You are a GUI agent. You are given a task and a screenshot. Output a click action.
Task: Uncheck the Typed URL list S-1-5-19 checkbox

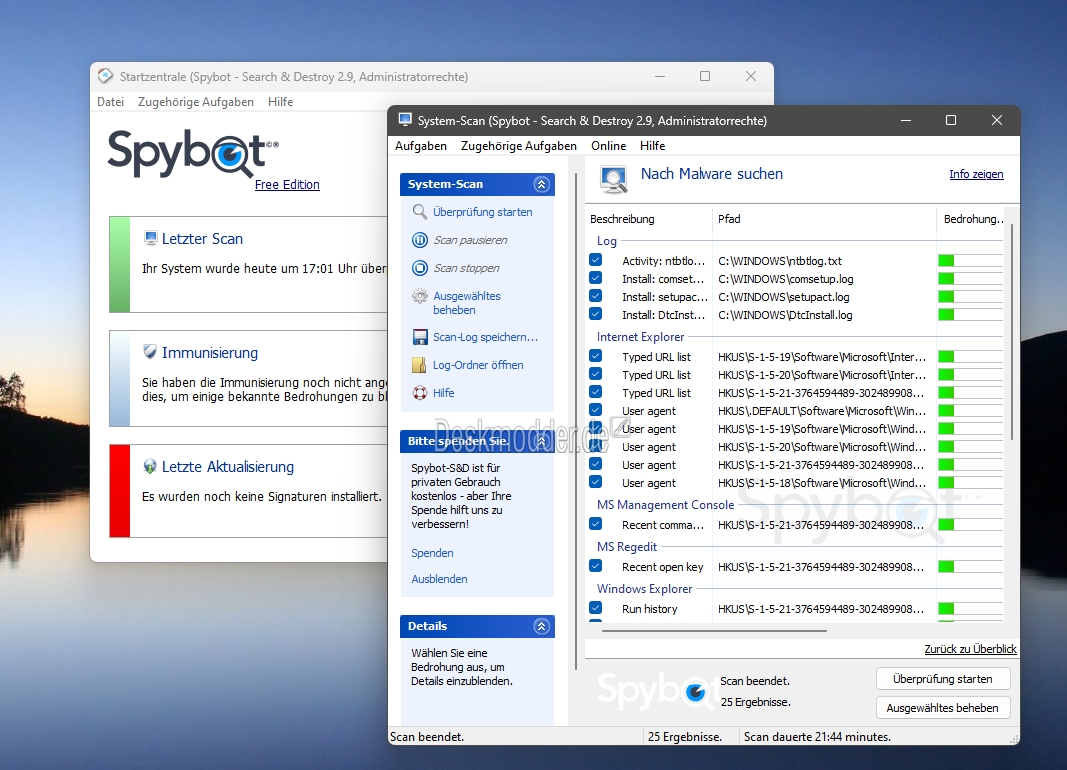(595, 356)
